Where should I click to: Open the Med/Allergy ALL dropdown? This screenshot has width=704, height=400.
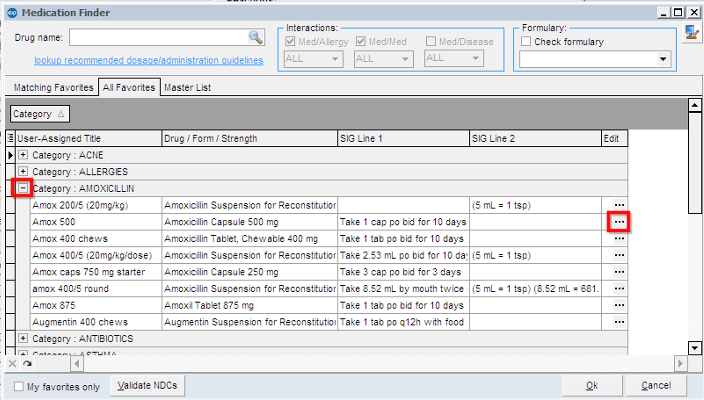pyautogui.click(x=313, y=59)
